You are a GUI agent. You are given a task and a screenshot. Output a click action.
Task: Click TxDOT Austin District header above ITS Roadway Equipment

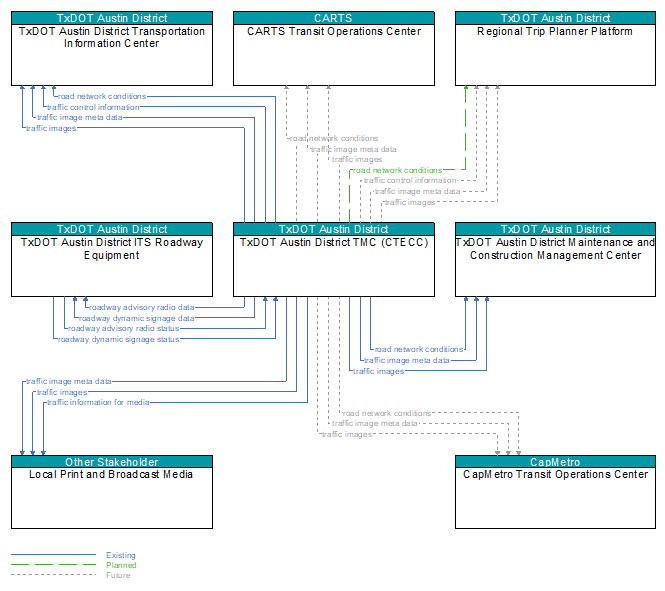(x=112, y=229)
